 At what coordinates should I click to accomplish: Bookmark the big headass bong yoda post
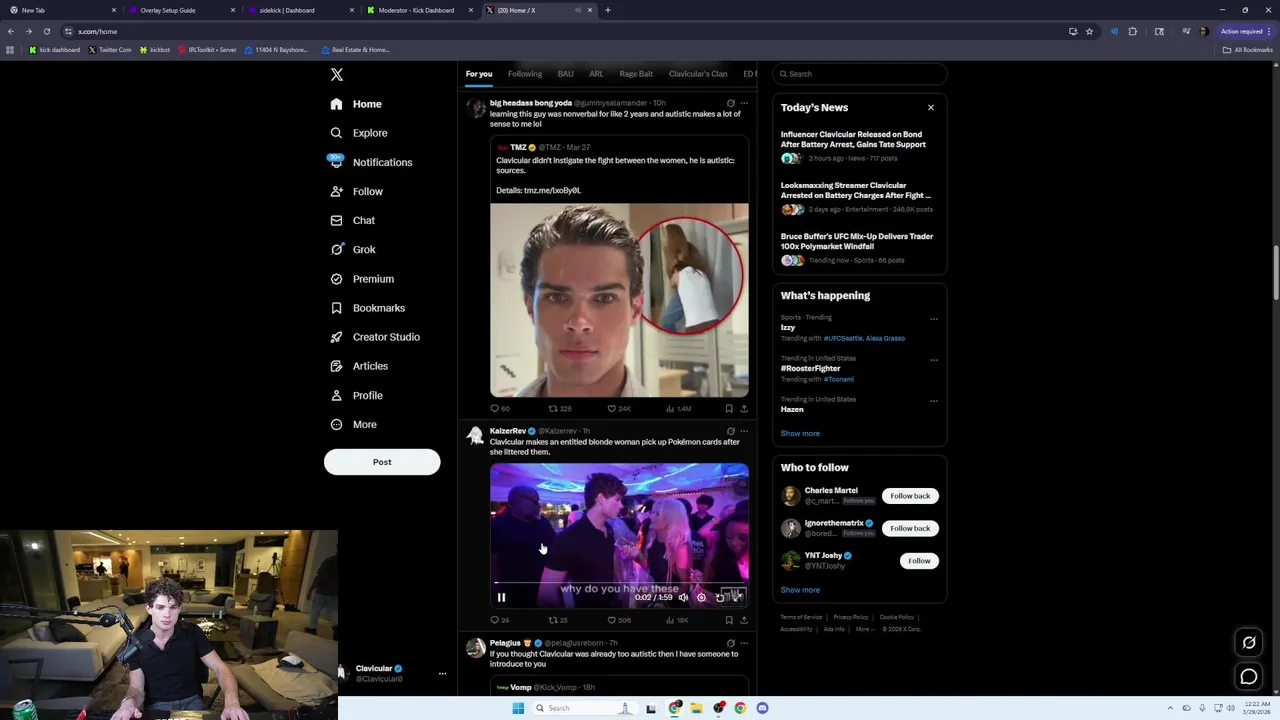point(729,408)
